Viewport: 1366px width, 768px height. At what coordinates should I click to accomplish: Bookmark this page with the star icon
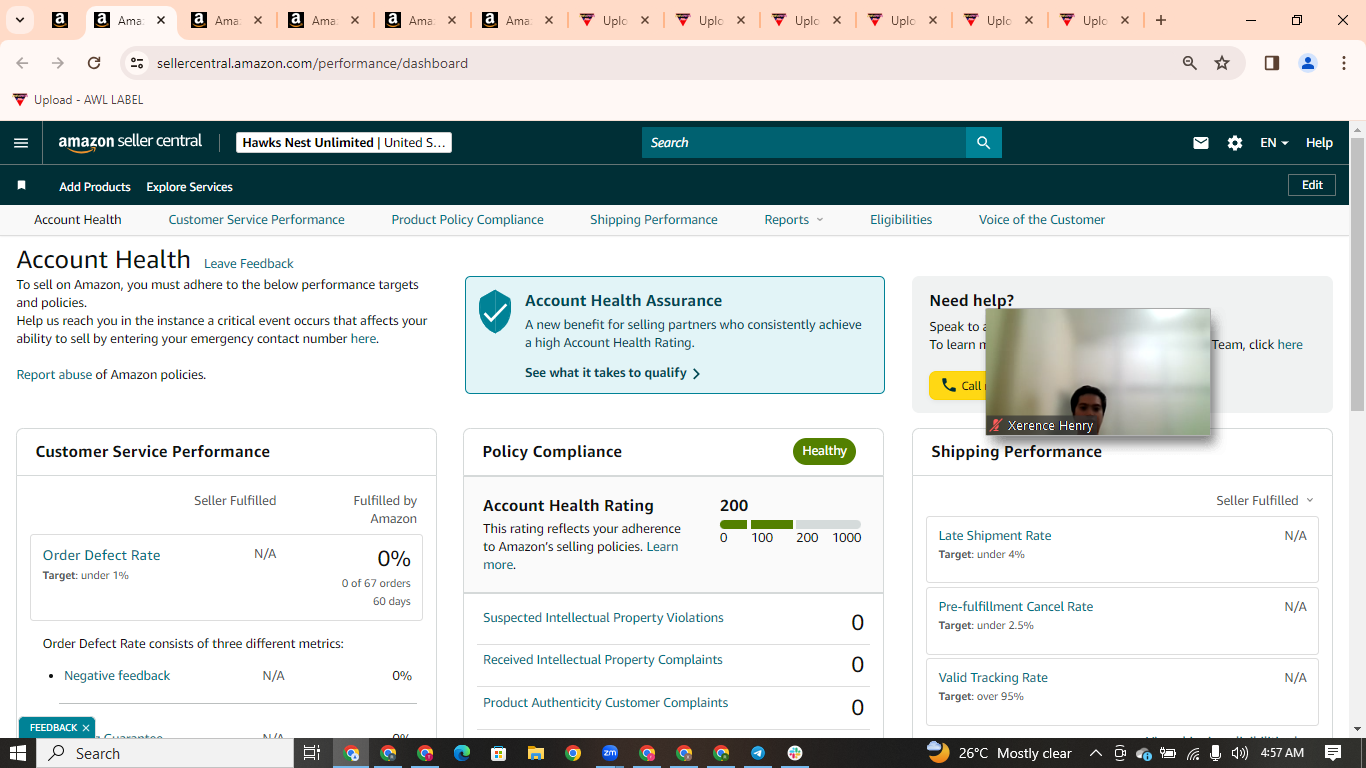1222,63
